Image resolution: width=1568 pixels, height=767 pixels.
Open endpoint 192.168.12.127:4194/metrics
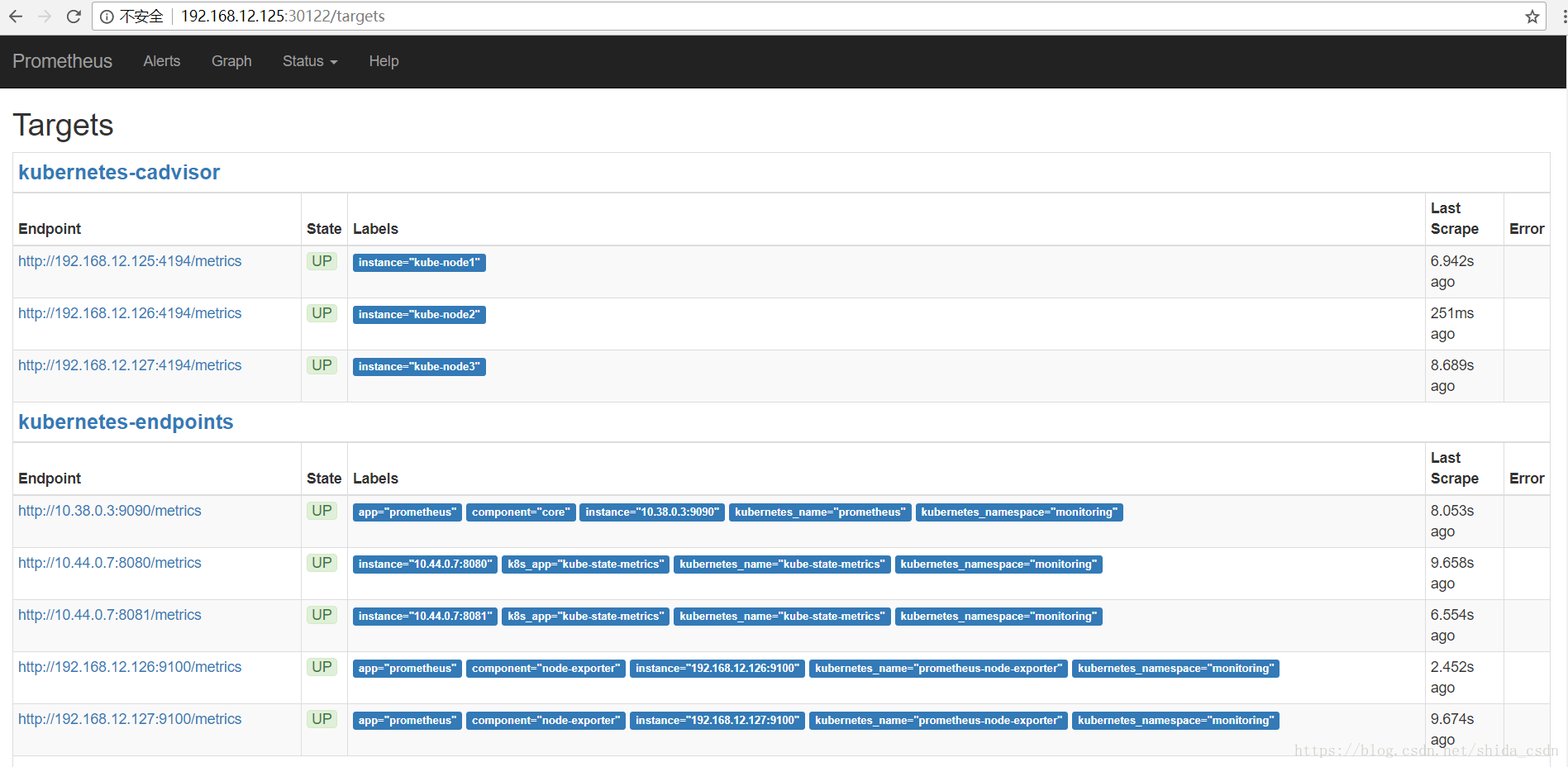[130, 365]
